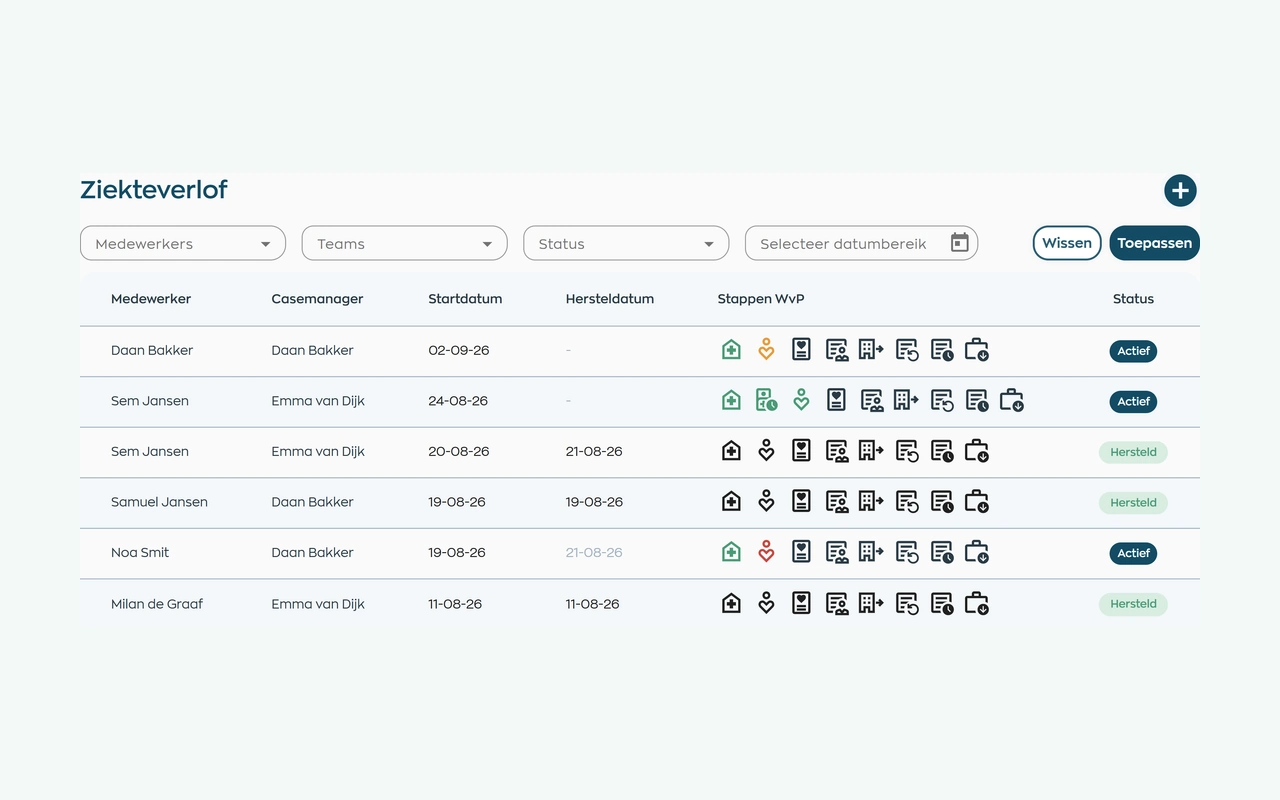Select briefcase-download icon in Milan de Graaf's row
The width and height of the screenshot is (1280, 800).
(976, 604)
